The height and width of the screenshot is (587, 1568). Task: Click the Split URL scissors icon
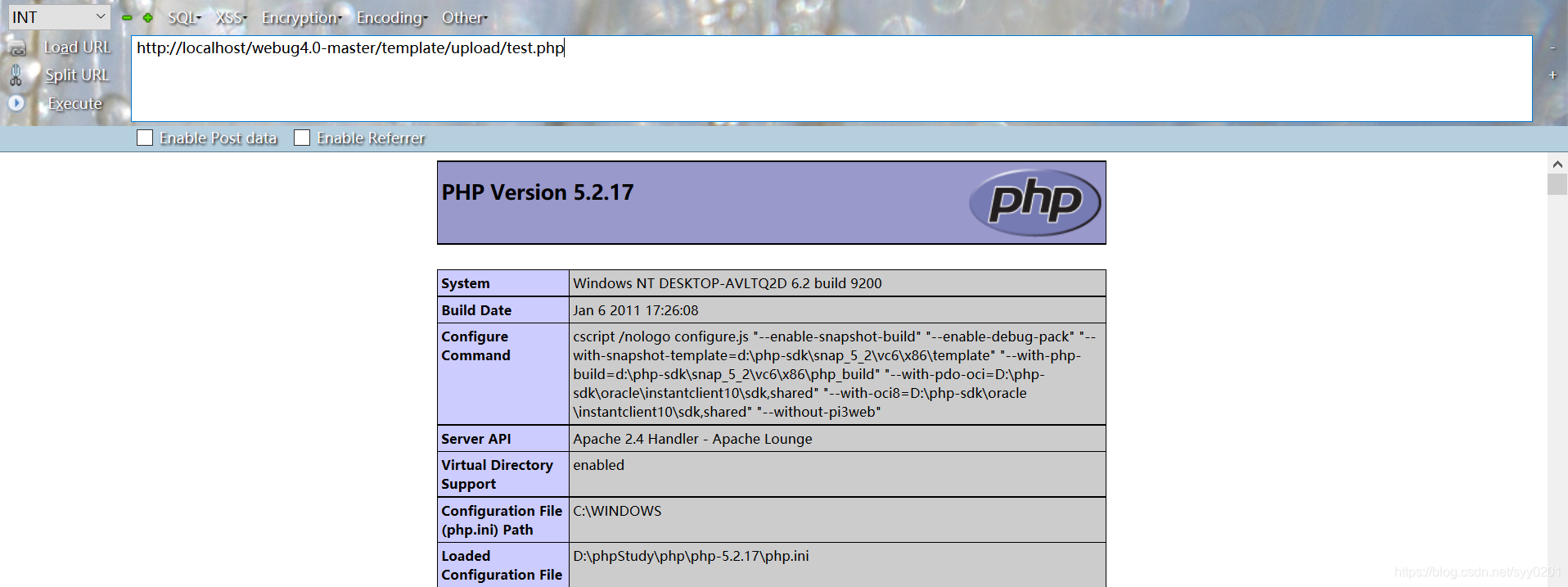tap(16, 75)
